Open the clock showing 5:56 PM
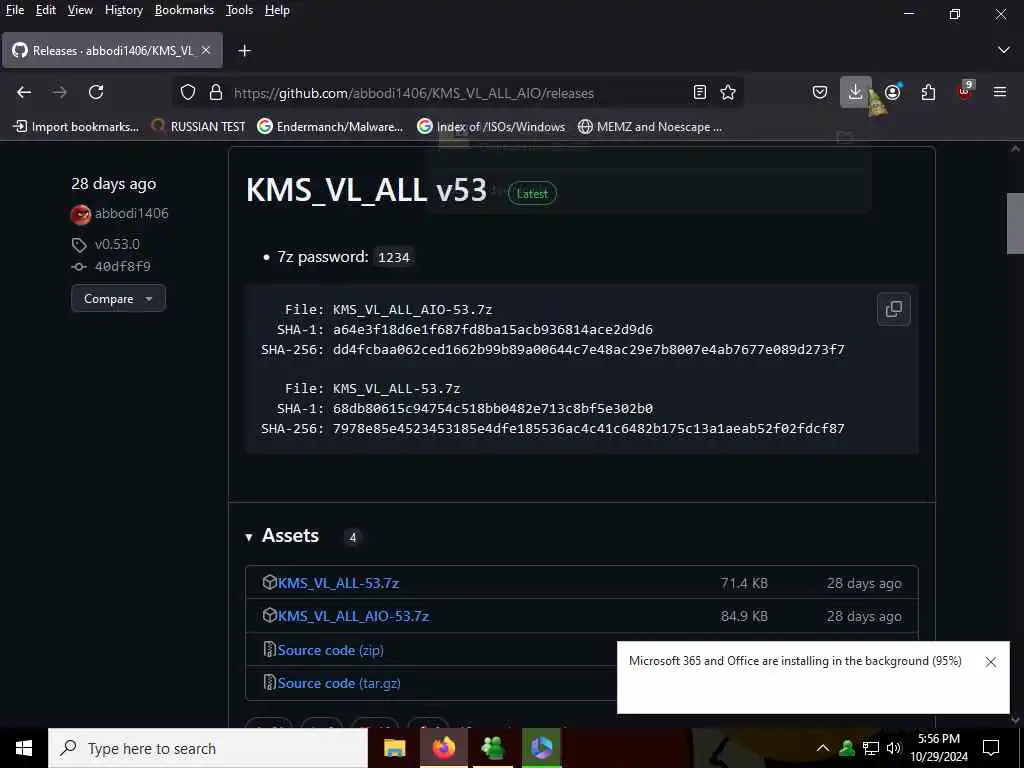Screen dimensions: 1024x768 [x=938, y=748]
